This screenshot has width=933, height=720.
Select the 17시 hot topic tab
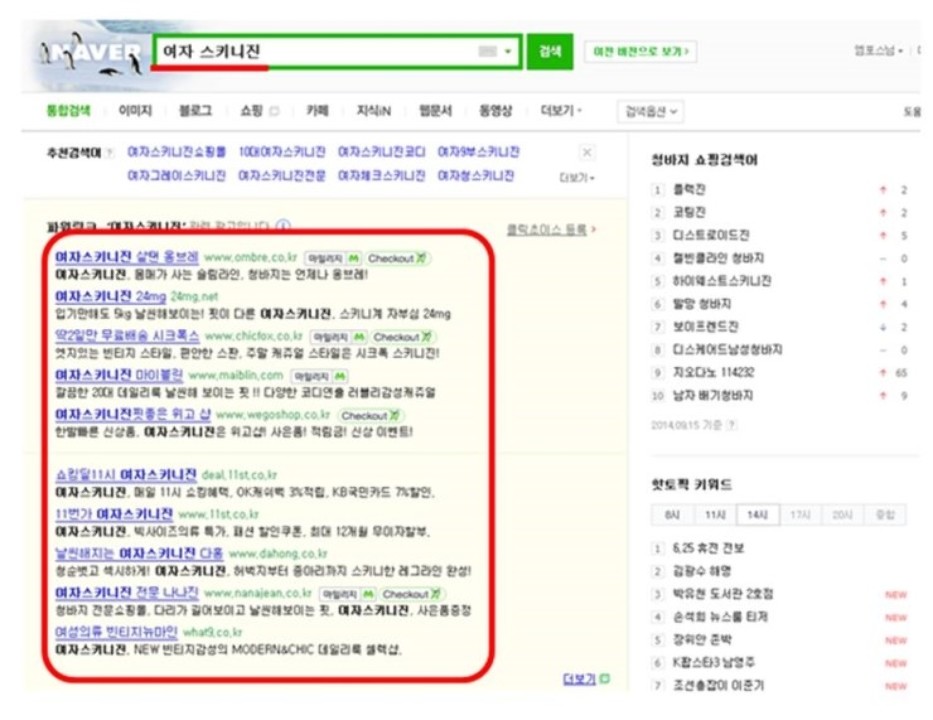(x=800, y=515)
